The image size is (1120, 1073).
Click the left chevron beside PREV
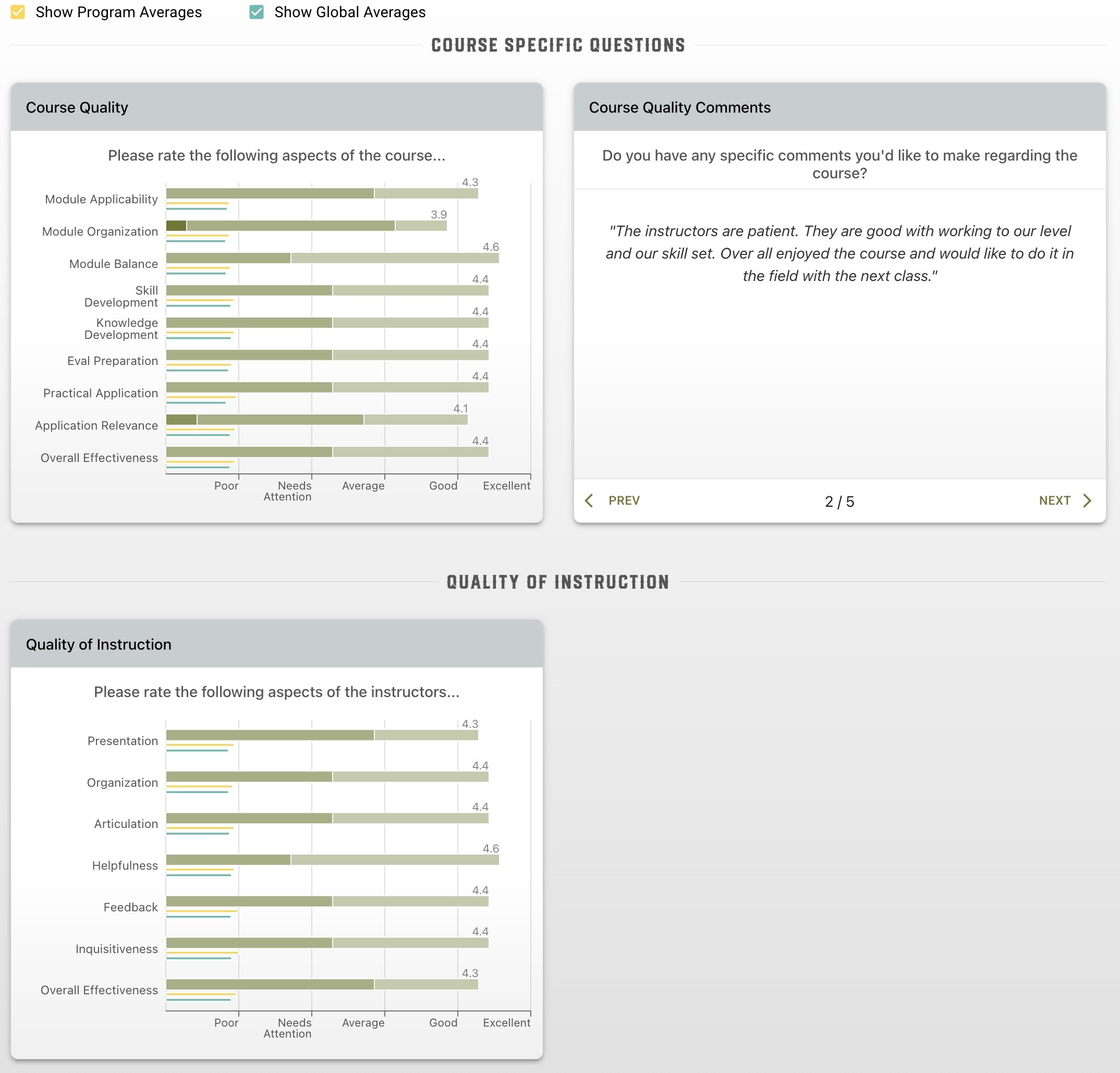tap(589, 501)
